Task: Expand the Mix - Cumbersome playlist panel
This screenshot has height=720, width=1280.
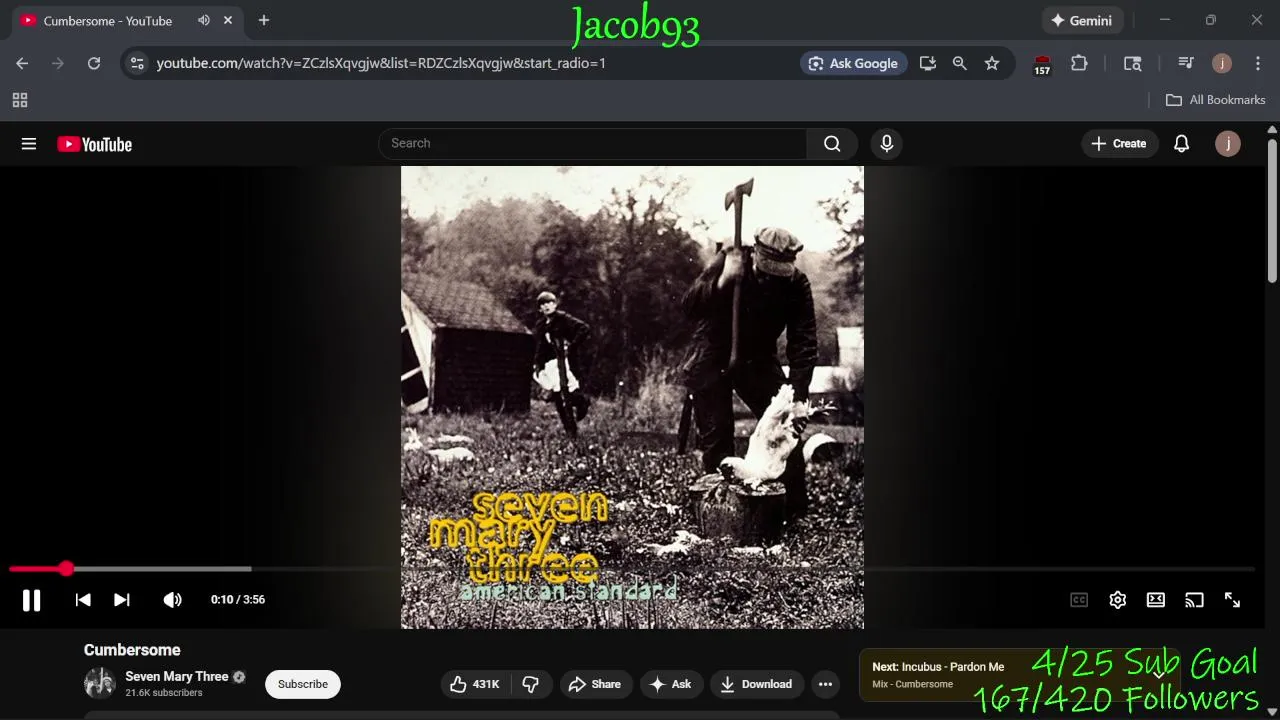Action: pos(1159,673)
